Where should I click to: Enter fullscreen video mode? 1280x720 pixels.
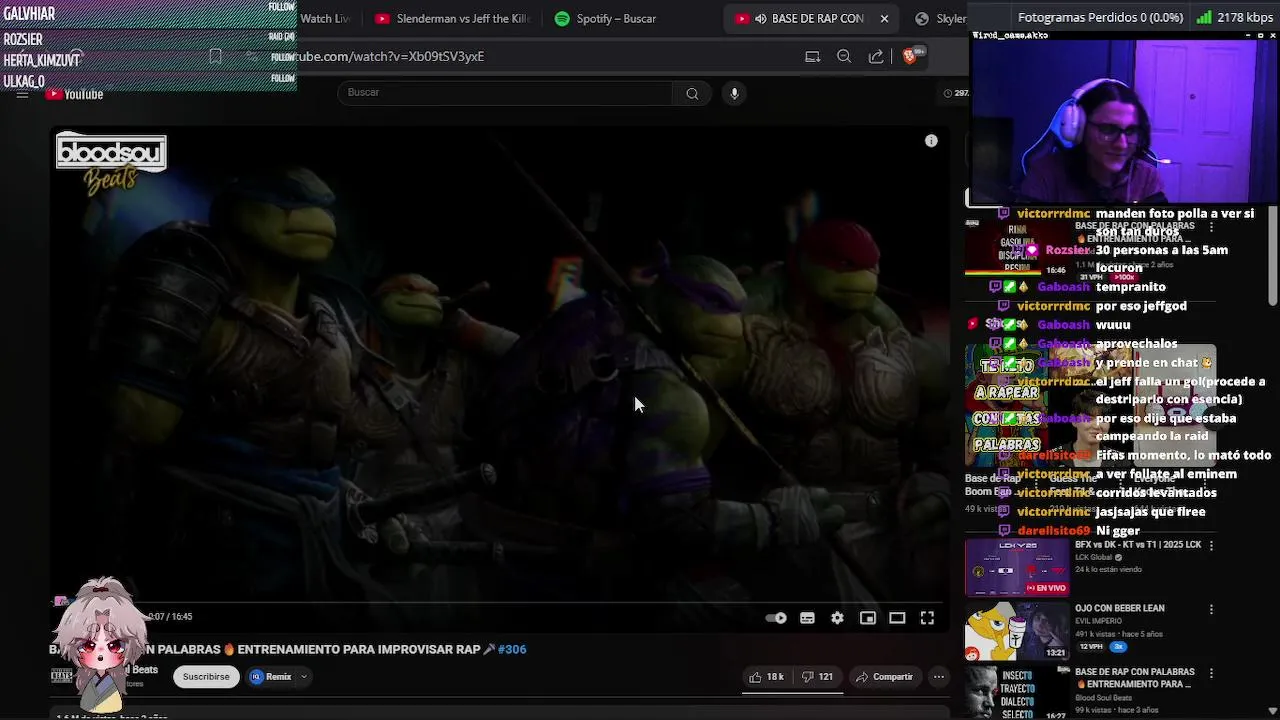click(927, 618)
